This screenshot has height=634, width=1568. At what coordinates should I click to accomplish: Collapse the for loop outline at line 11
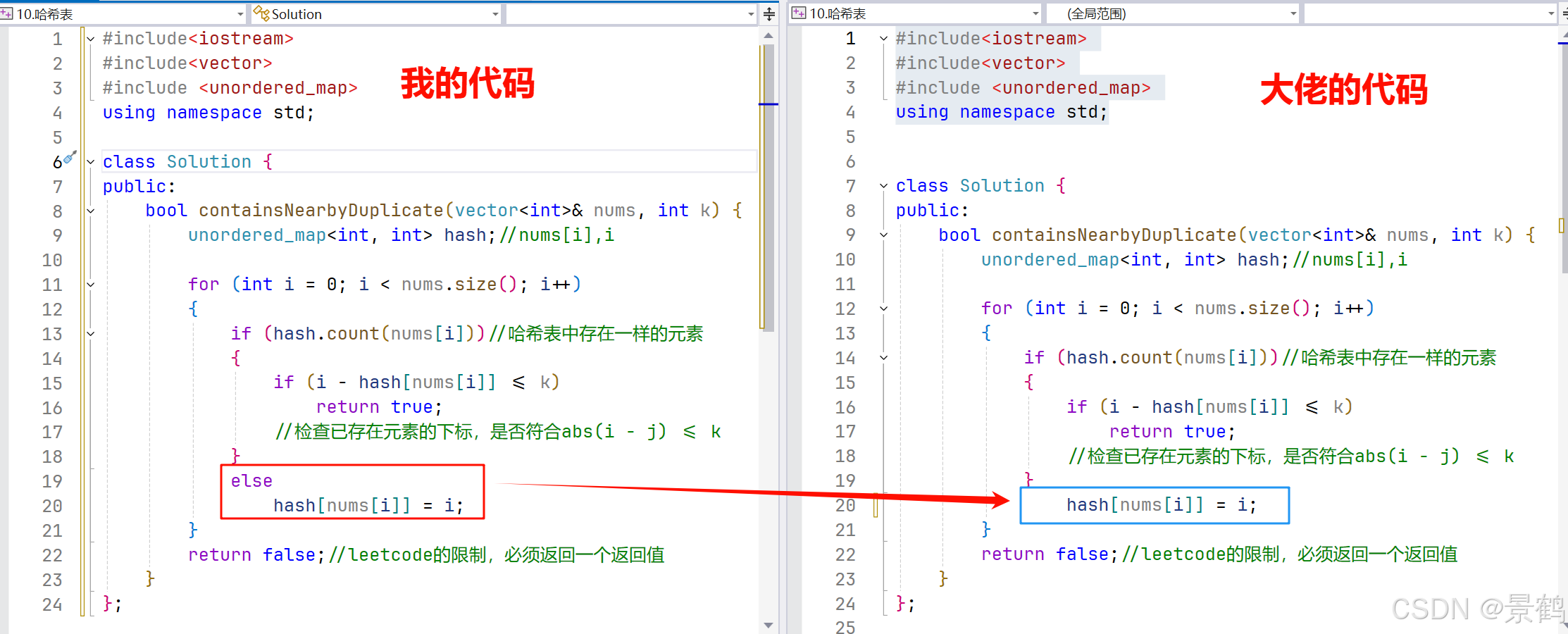(90, 284)
